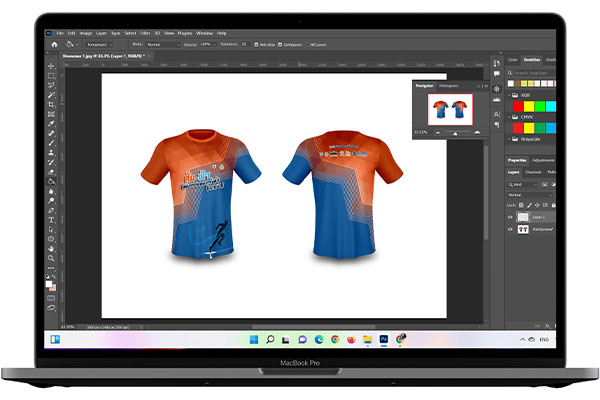Switch to the Channels tab
Image resolution: width=600 pixels, height=400 pixels.
[x=533, y=172]
